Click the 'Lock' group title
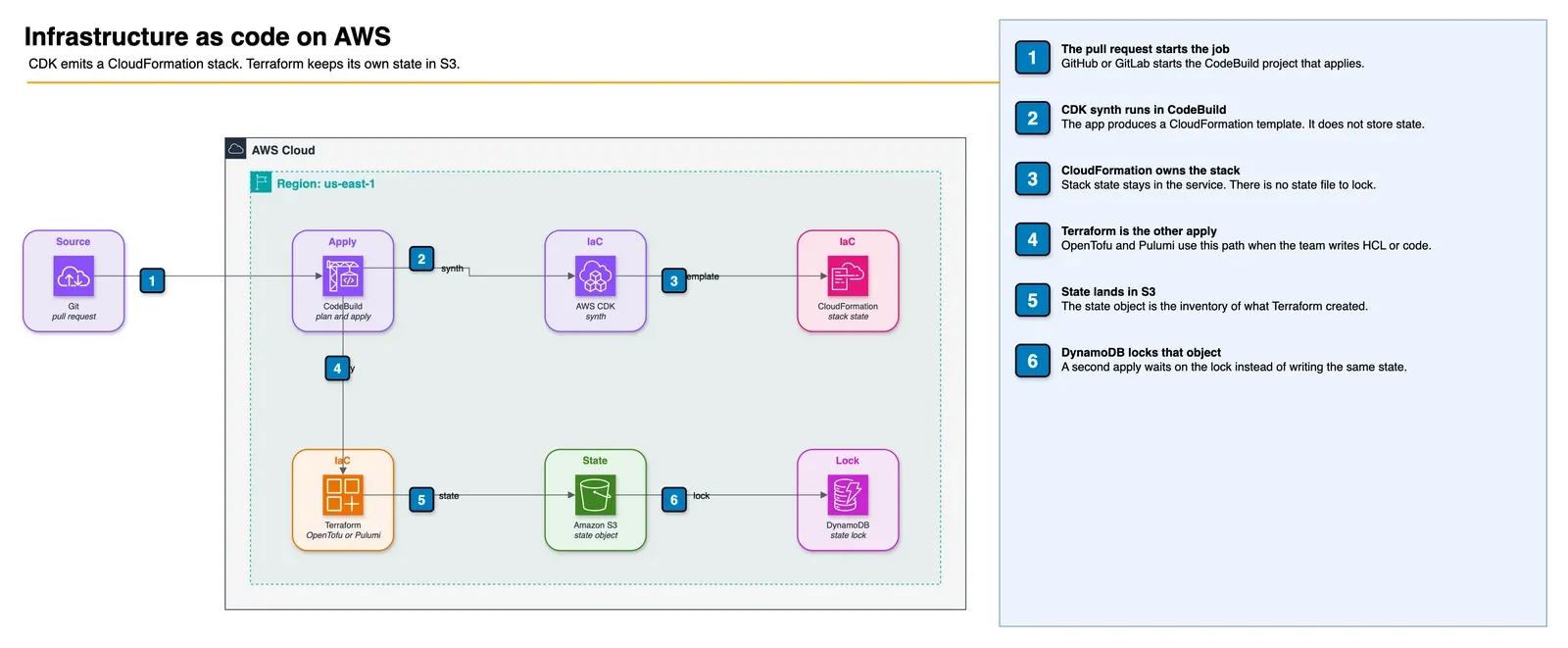 click(848, 460)
